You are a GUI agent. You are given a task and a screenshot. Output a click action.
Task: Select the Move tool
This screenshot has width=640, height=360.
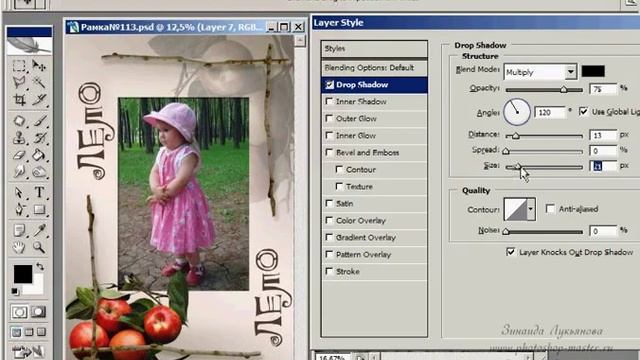[39, 66]
